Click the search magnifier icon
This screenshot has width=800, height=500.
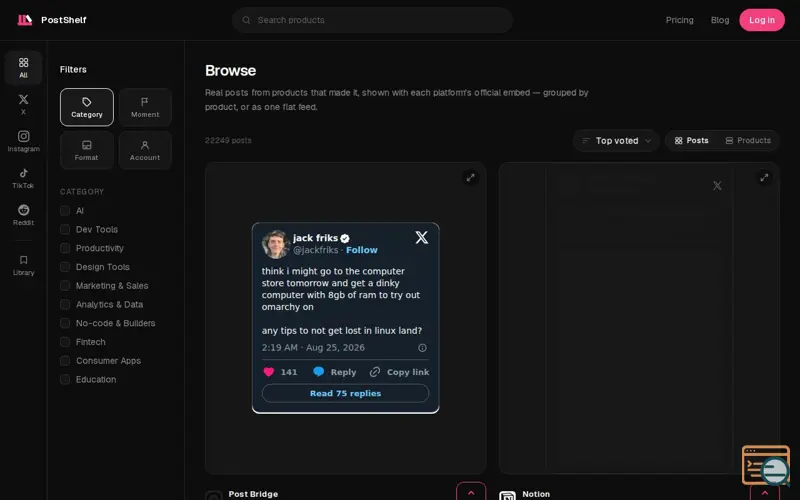click(x=246, y=20)
